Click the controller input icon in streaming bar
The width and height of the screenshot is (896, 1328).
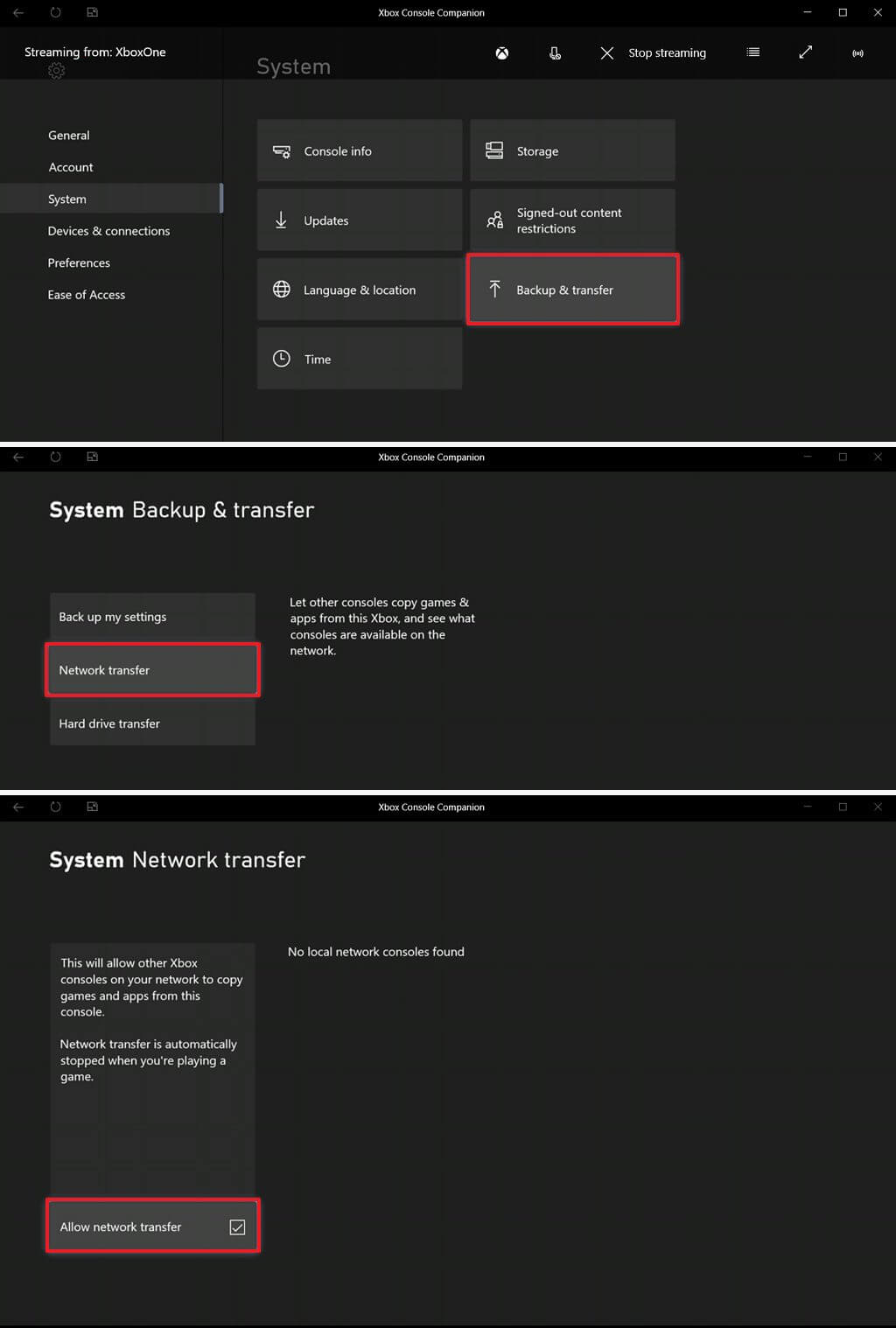[x=555, y=53]
